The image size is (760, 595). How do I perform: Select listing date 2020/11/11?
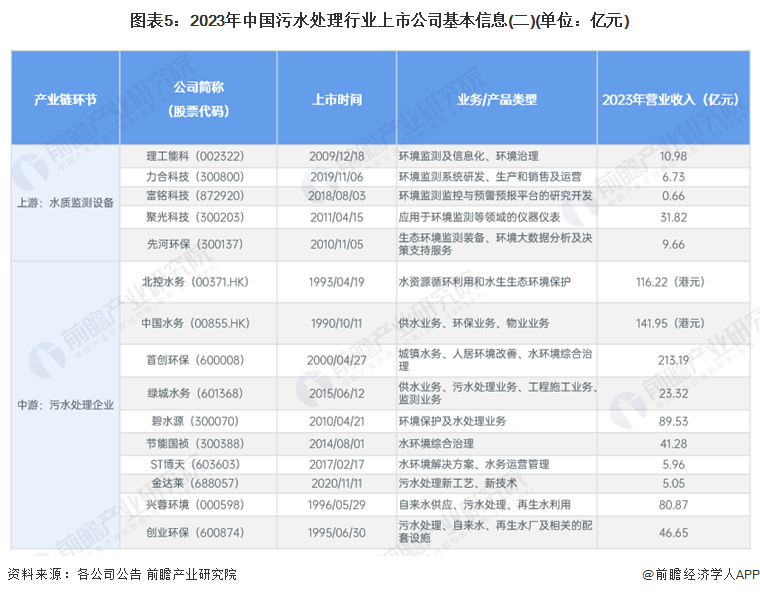coord(337,483)
